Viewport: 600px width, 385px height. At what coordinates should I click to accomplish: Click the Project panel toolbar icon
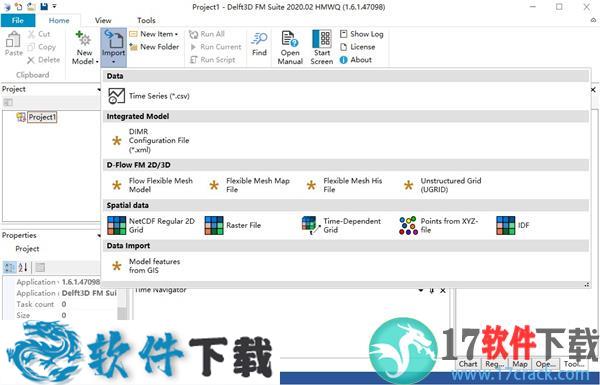[8, 102]
